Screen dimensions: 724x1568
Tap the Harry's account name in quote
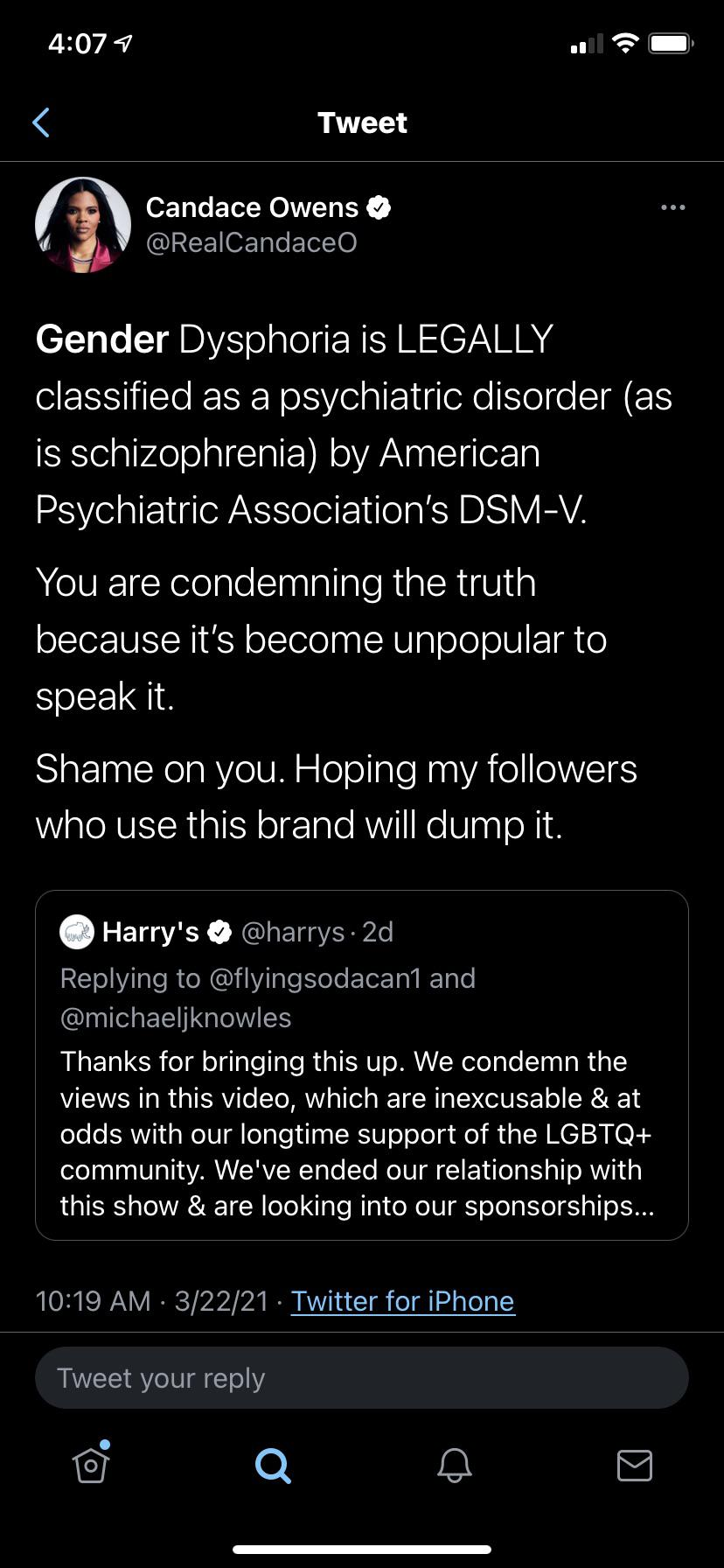tap(150, 933)
